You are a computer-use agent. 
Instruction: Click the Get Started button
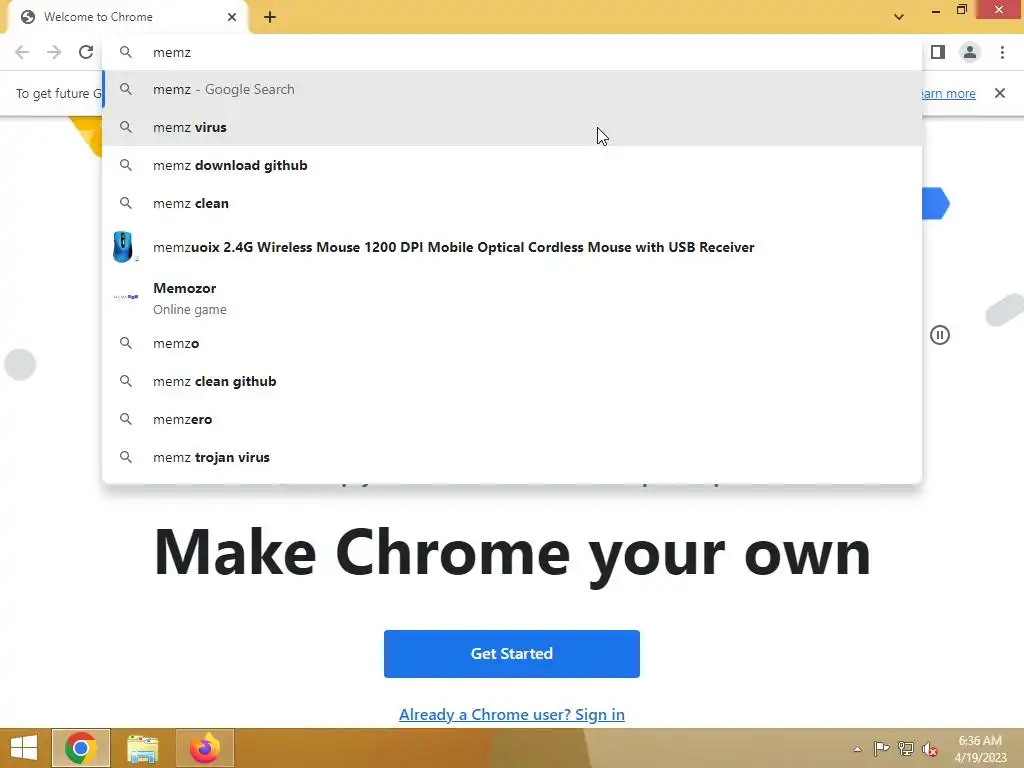click(x=512, y=654)
